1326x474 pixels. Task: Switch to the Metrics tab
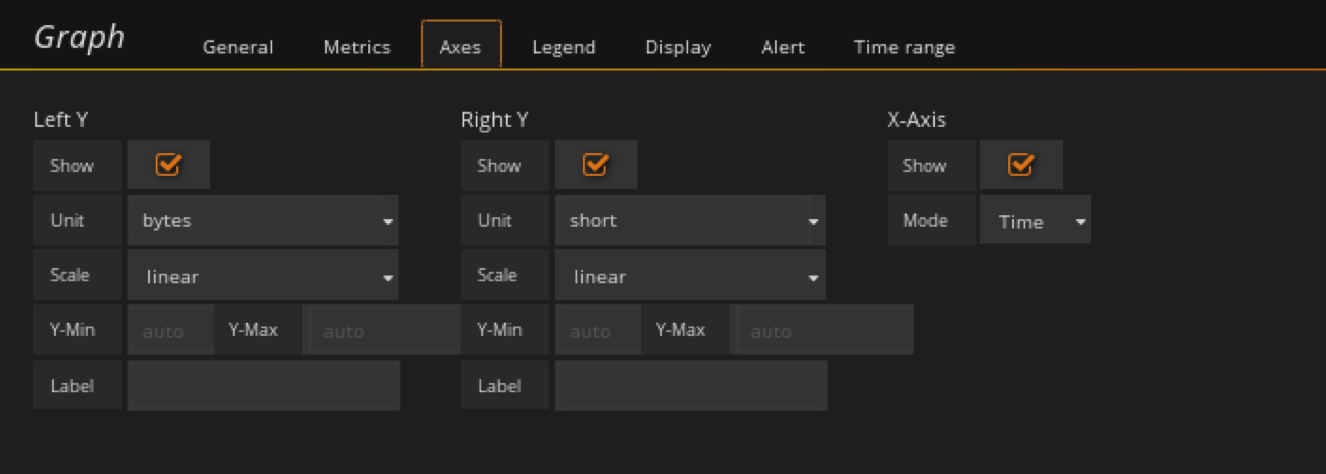[x=357, y=47]
